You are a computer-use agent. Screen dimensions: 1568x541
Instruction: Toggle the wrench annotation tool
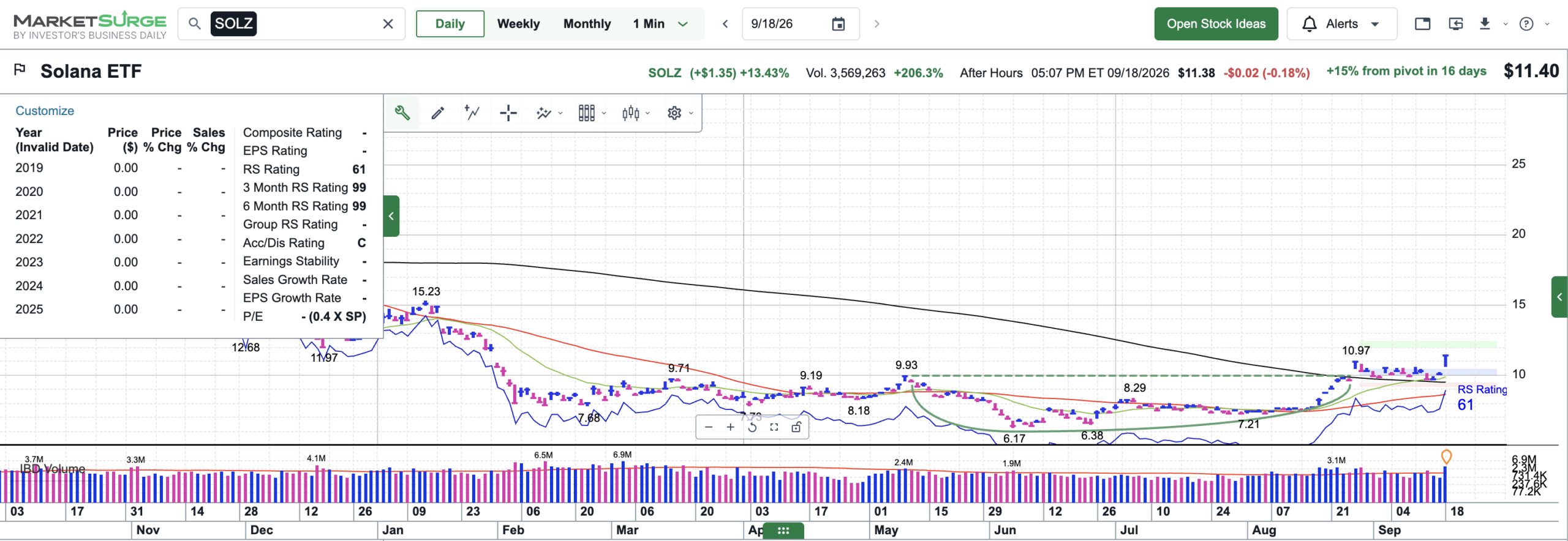(x=402, y=113)
